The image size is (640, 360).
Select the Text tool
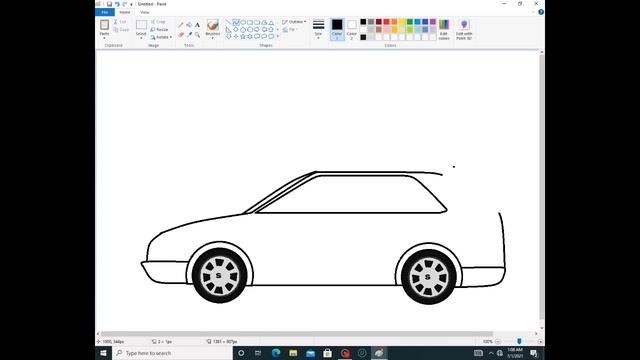pos(198,25)
